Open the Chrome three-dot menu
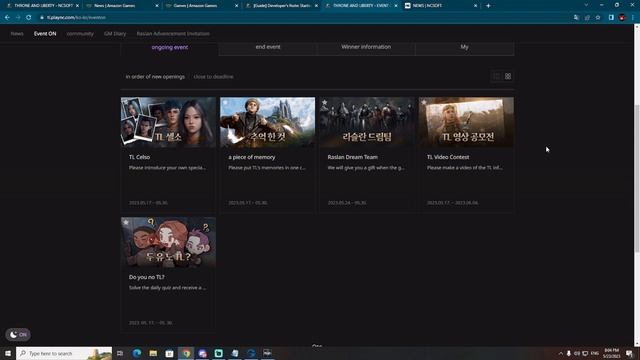640x360 pixels. [633, 18]
